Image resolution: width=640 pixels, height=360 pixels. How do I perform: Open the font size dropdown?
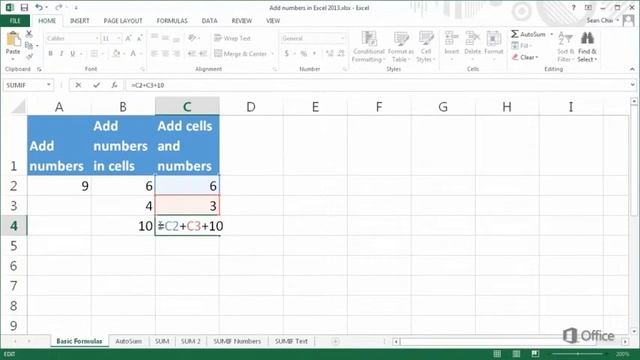click(119, 38)
